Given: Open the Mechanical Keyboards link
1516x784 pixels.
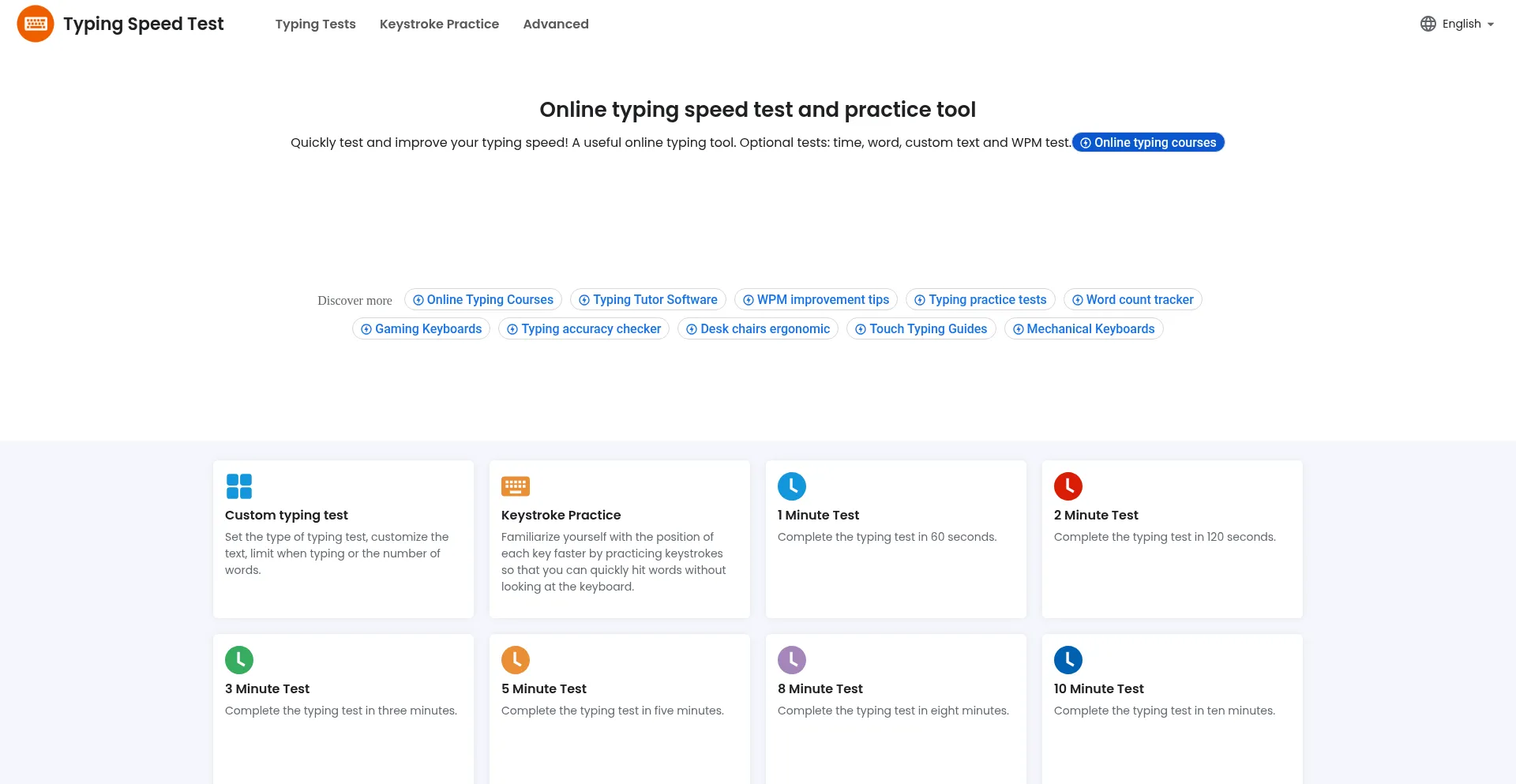Looking at the screenshot, I should point(1083,329).
